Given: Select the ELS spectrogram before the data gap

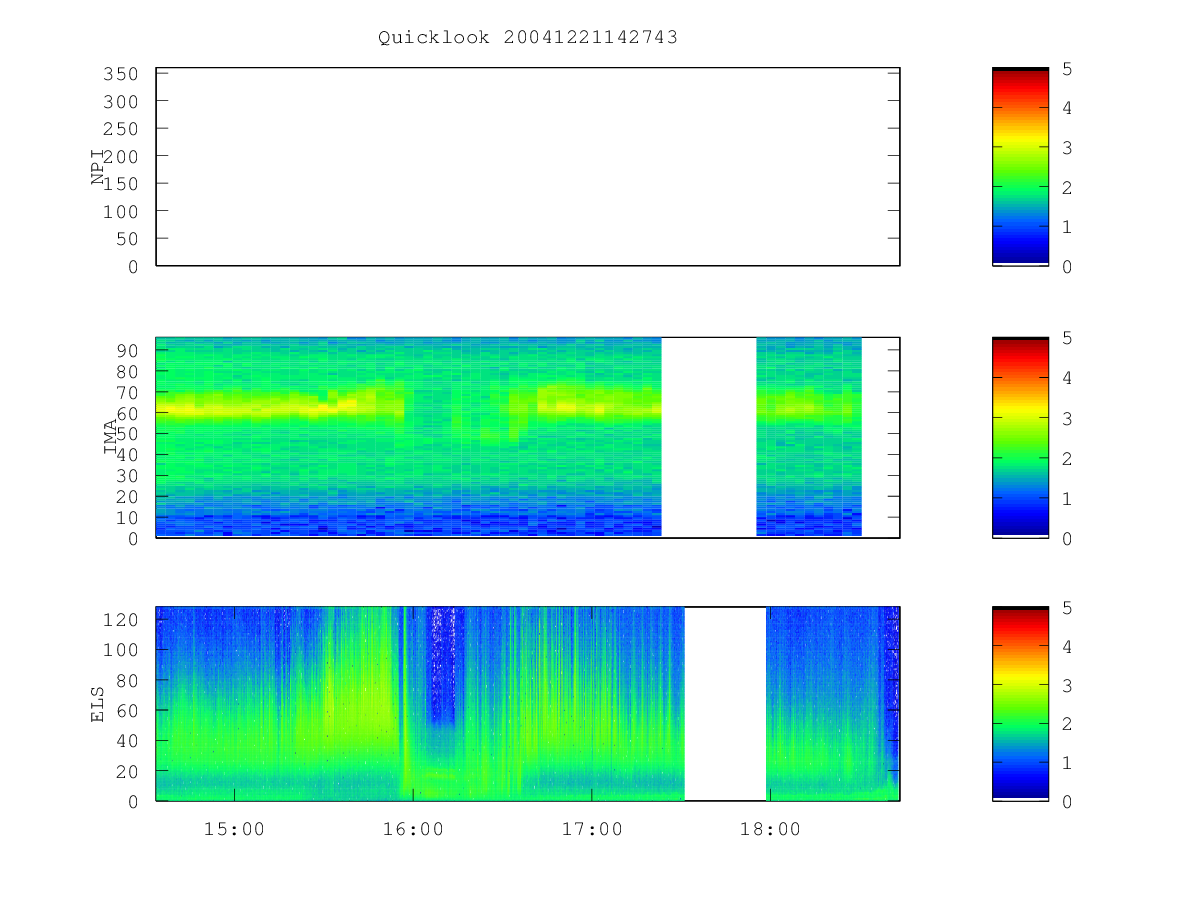Looking at the screenshot, I should 420,704.
